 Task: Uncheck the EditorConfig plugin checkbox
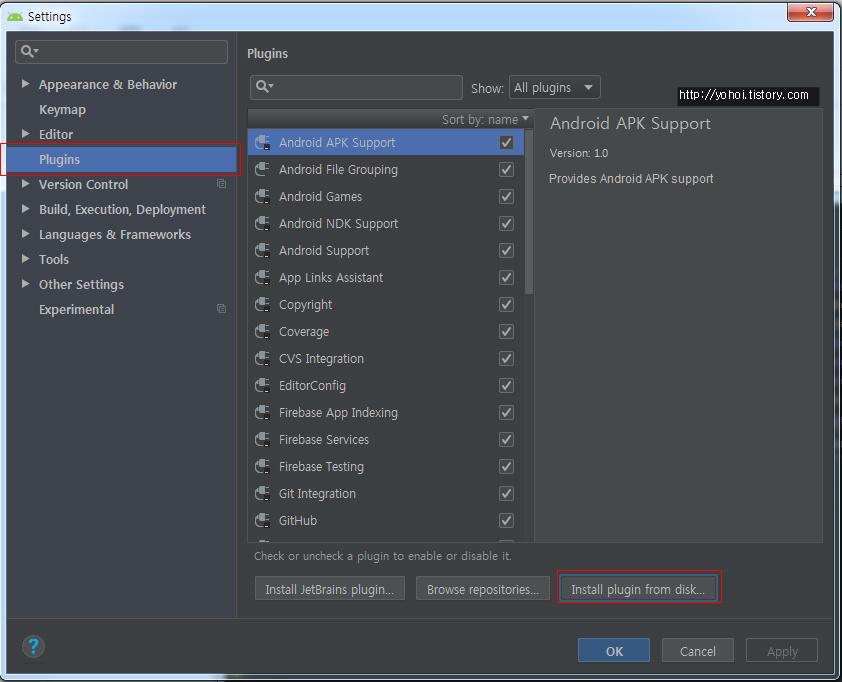[506, 386]
